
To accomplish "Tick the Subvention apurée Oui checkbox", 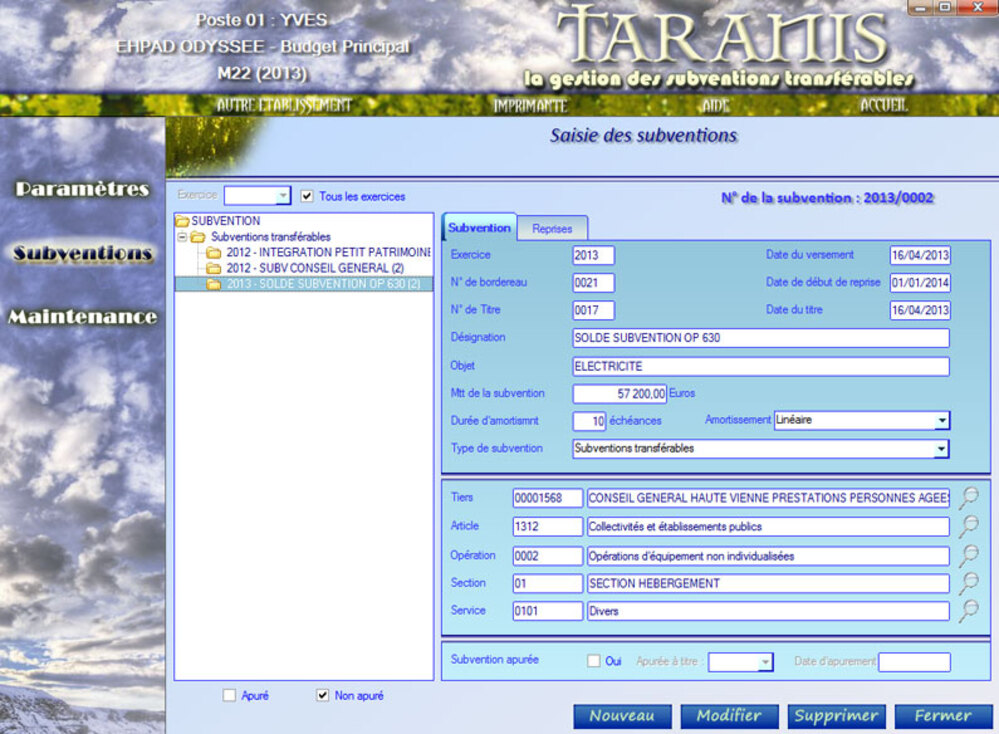I will click(594, 661).
